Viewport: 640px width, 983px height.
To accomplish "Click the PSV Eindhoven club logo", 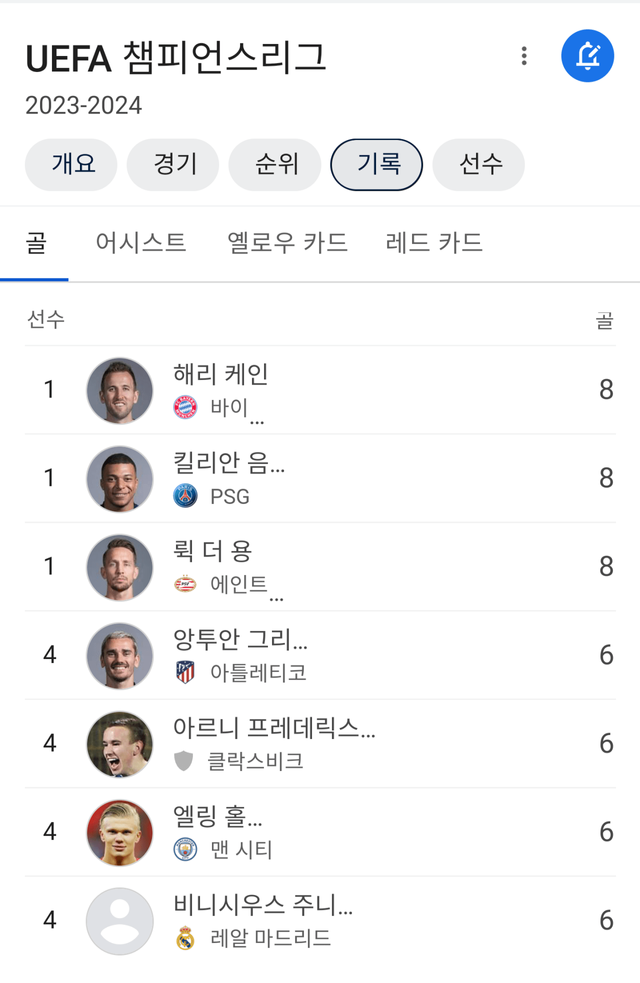I will click(185, 584).
